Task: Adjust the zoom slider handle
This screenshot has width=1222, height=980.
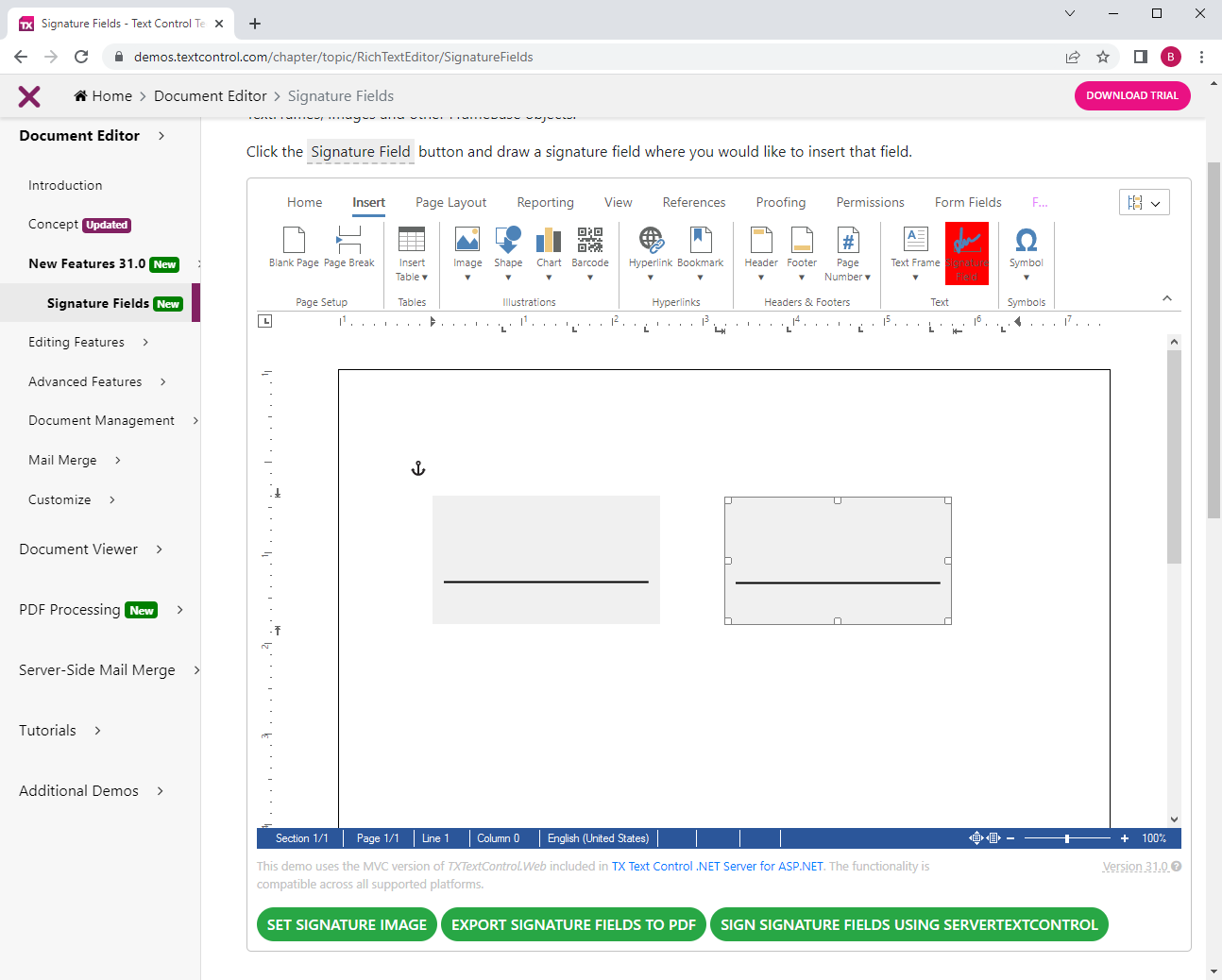Action: point(1067,838)
